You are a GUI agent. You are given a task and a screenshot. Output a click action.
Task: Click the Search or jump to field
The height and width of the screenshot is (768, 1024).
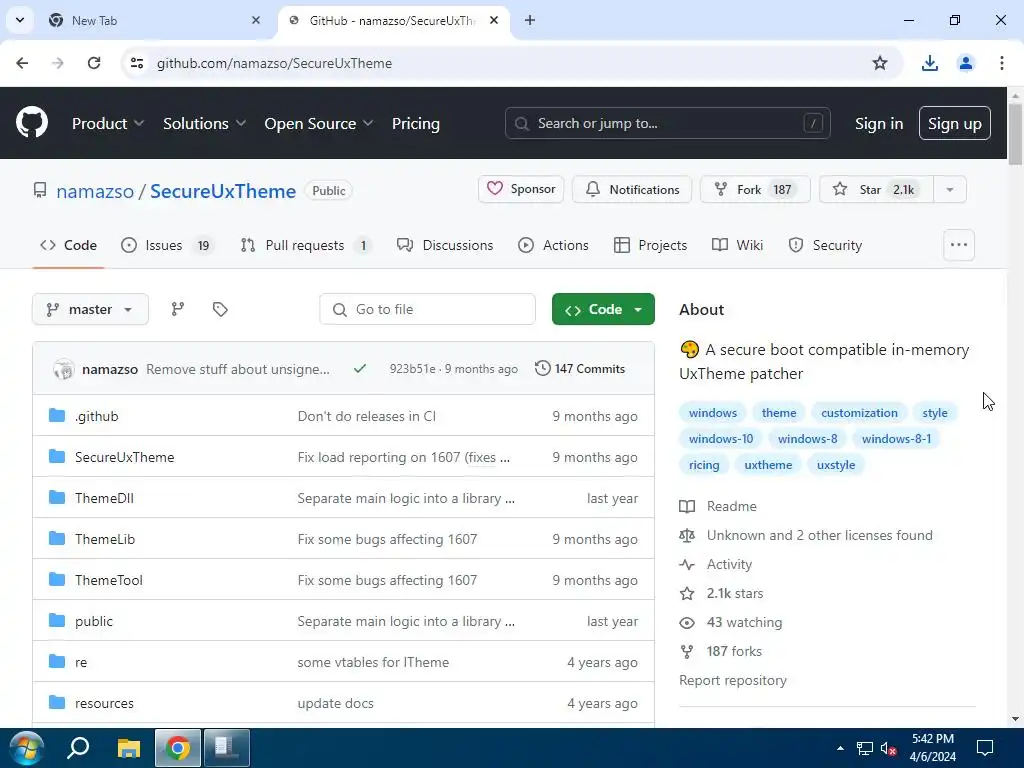tap(667, 123)
